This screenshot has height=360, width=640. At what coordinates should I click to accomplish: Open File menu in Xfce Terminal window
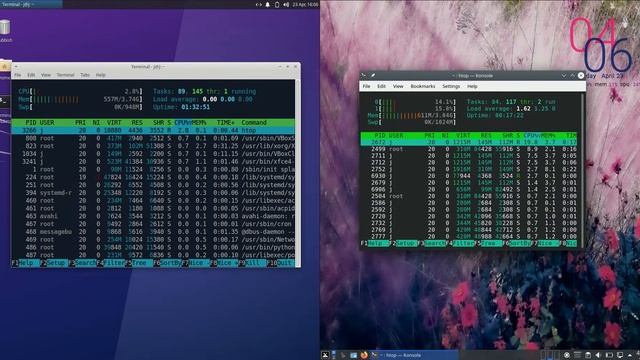click(18, 75)
